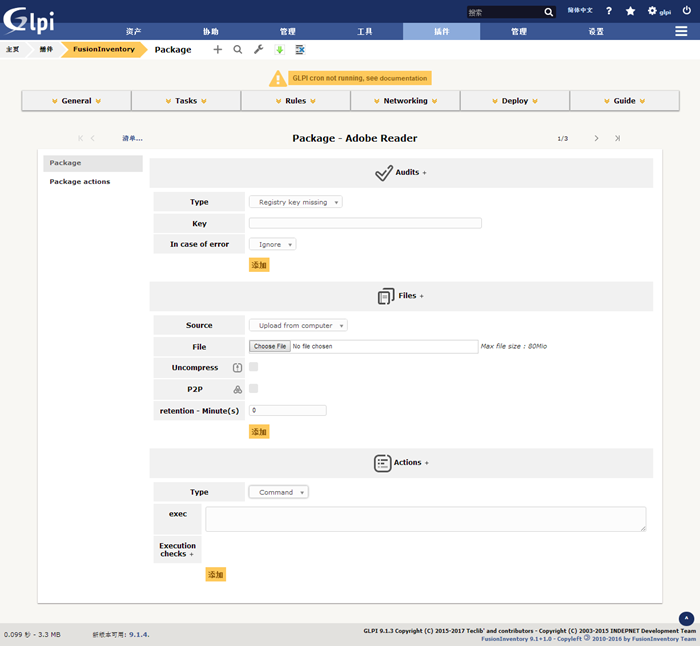
Task: Open the action Type Command dropdown
Action: pos(279,492)
